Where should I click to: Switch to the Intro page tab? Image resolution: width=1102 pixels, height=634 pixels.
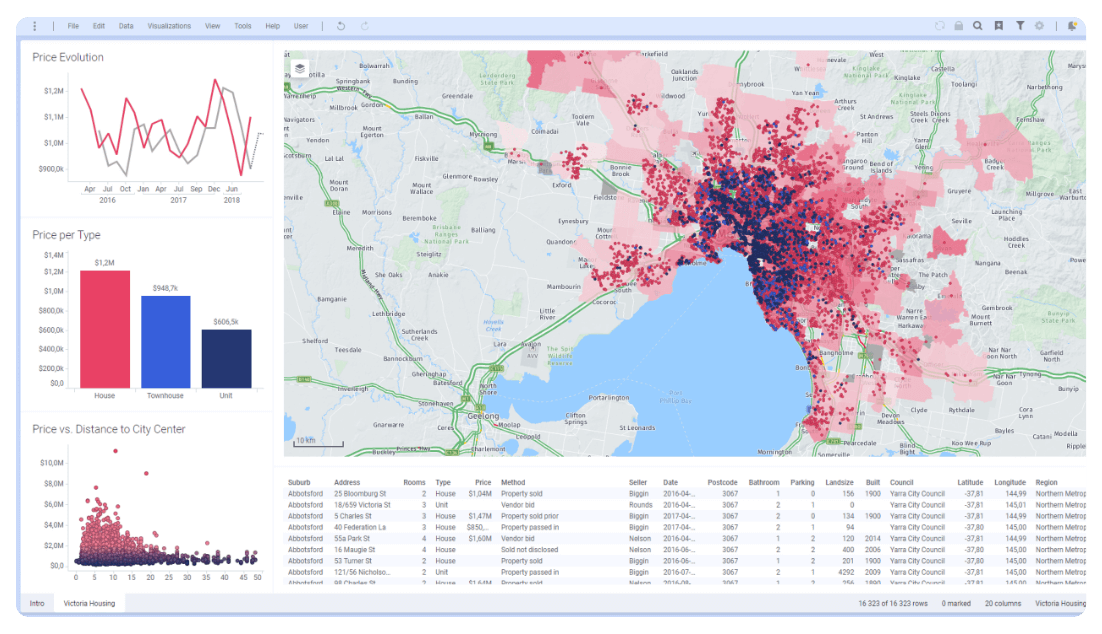pos(37,604)
